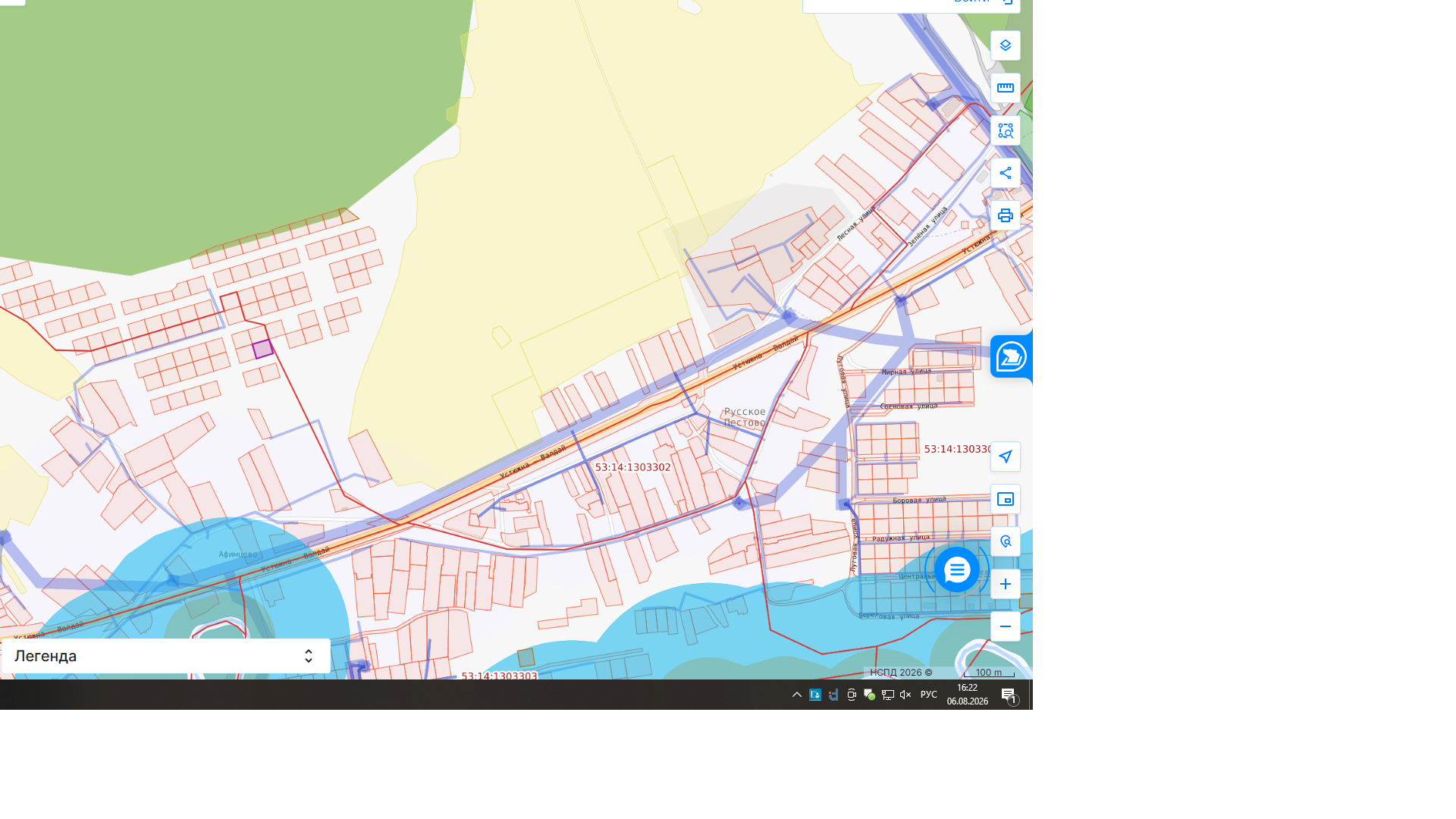Expand the Легенда legend panel
This screenshot has width=1456, height=819.
pyautogui.click(x=166, y=656)
